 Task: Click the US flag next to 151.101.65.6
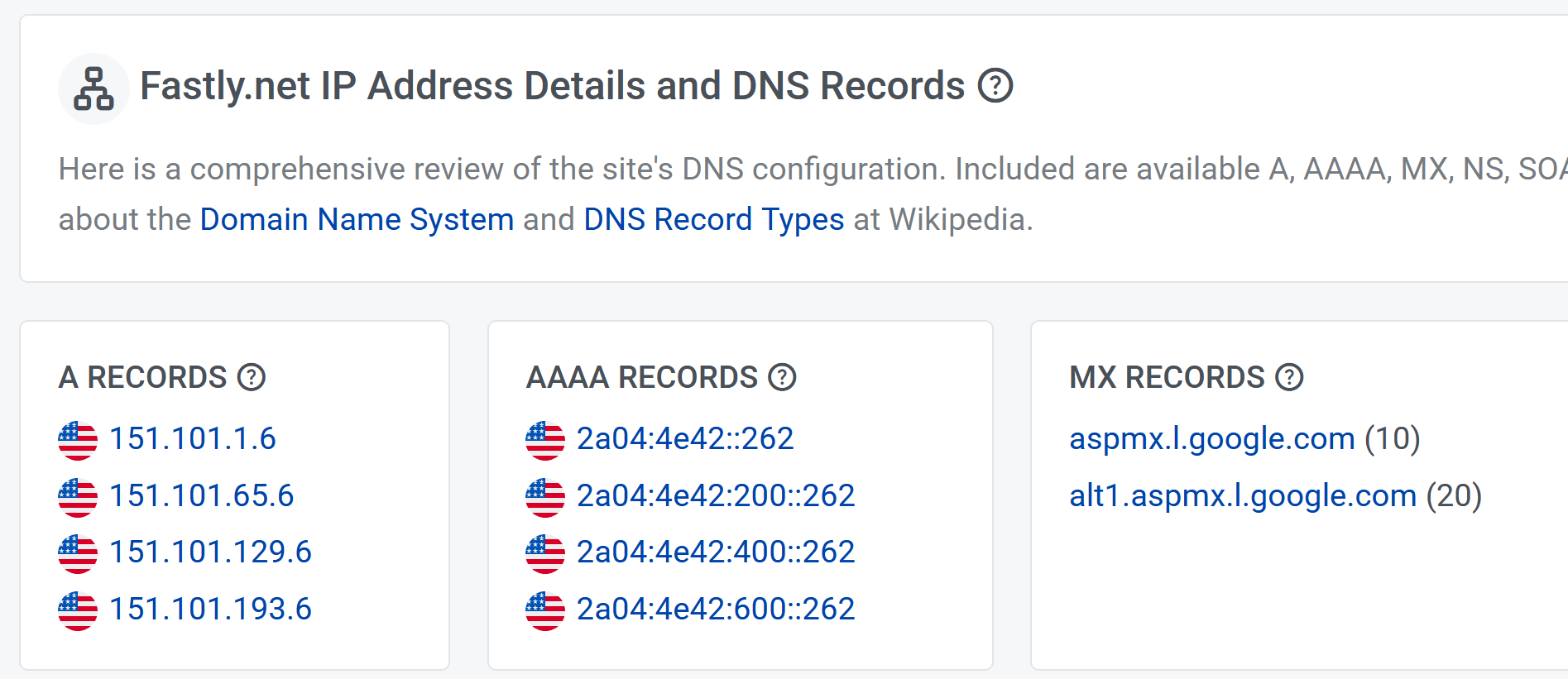click(78, 497)
